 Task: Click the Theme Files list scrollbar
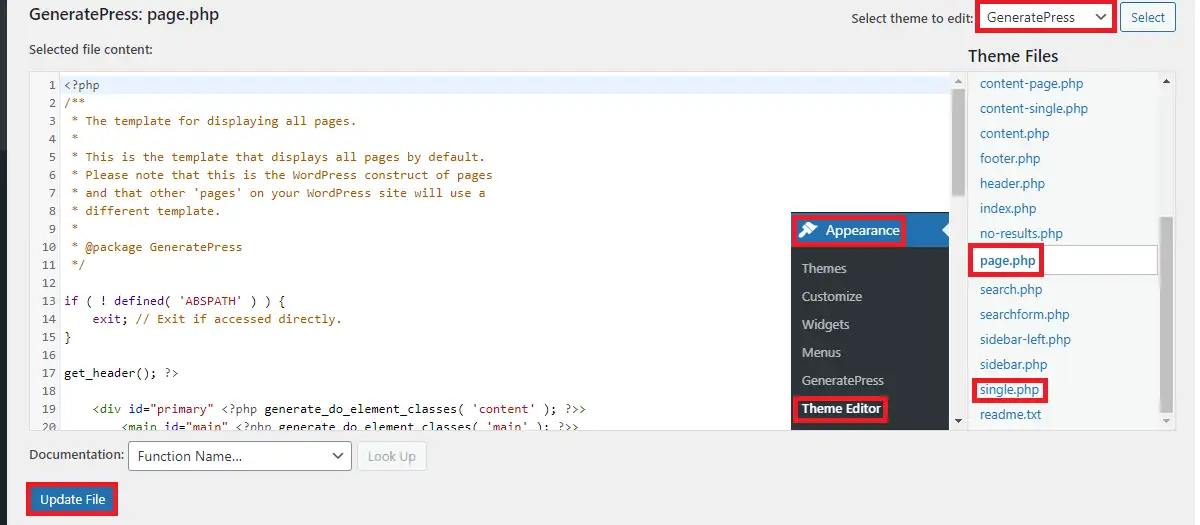[1166, 313]
